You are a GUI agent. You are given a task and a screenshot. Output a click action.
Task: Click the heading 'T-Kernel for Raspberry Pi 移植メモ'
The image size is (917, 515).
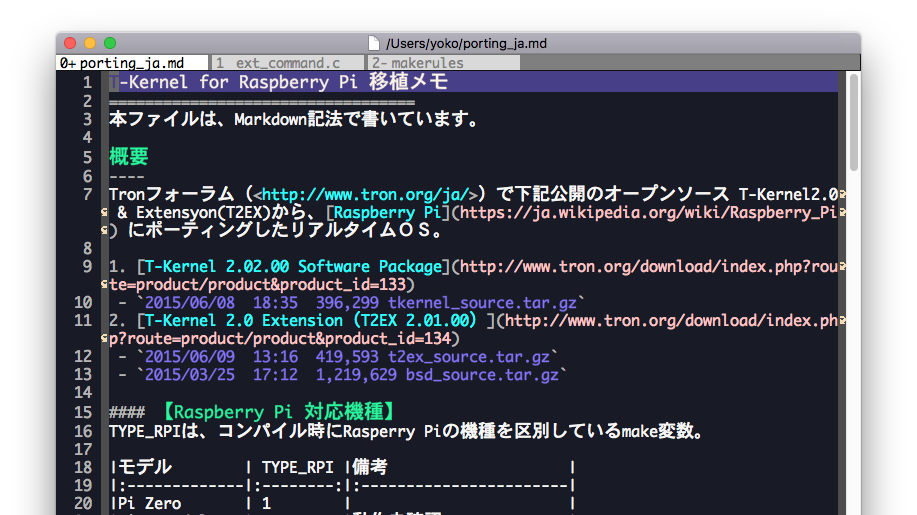(278, 82)
